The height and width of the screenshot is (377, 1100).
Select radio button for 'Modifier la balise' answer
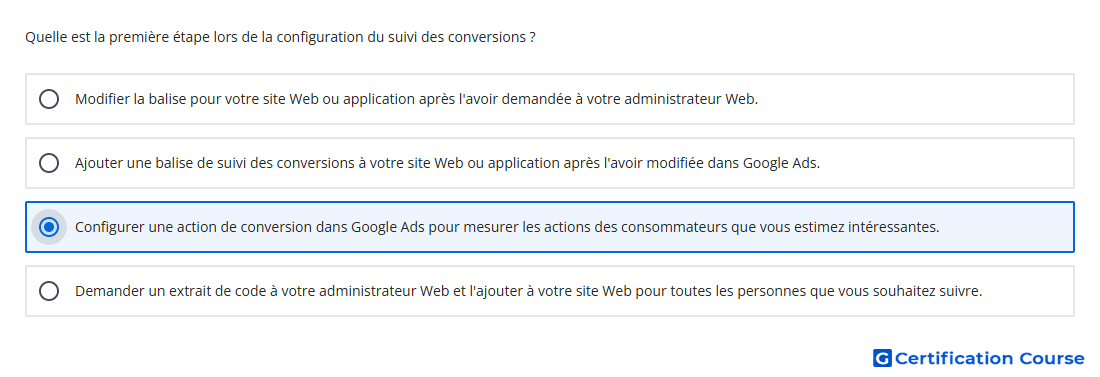coord(49,99)
